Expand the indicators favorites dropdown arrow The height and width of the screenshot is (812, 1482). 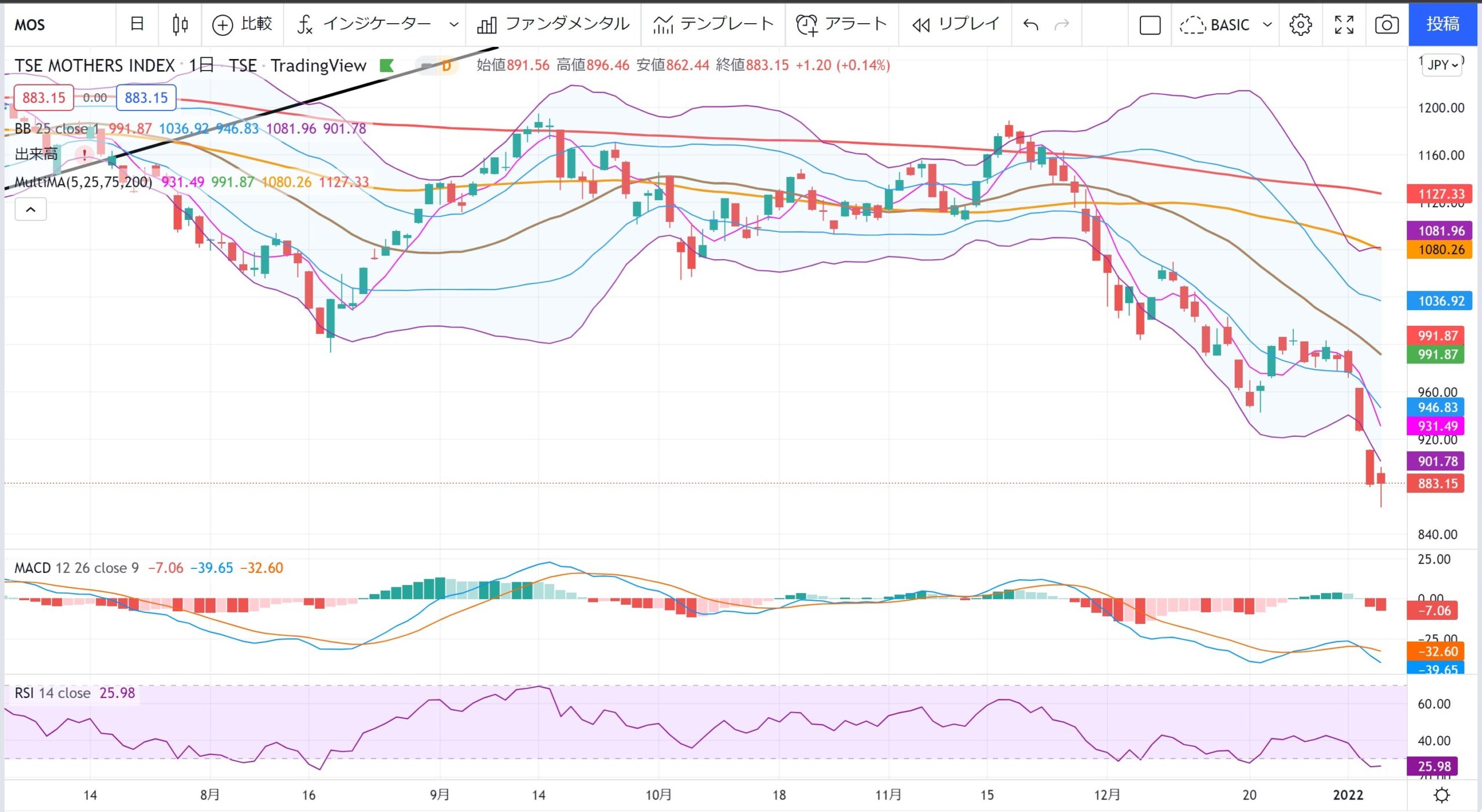click(x=454, y=24)
